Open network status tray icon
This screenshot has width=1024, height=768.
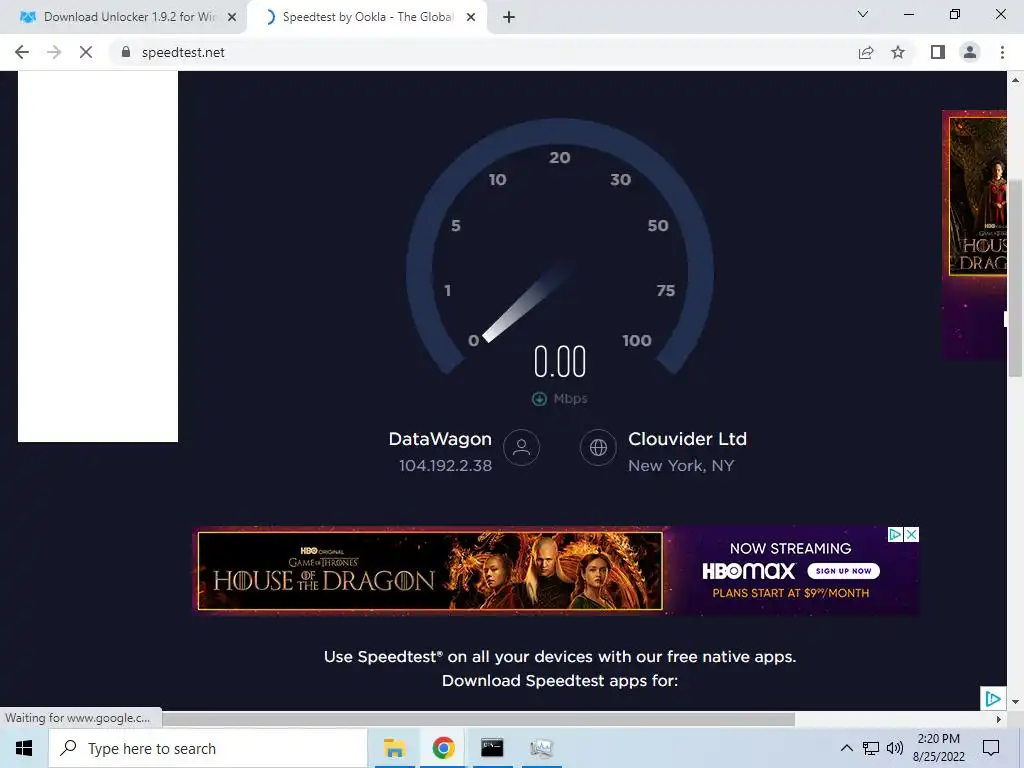coord(871,748)
